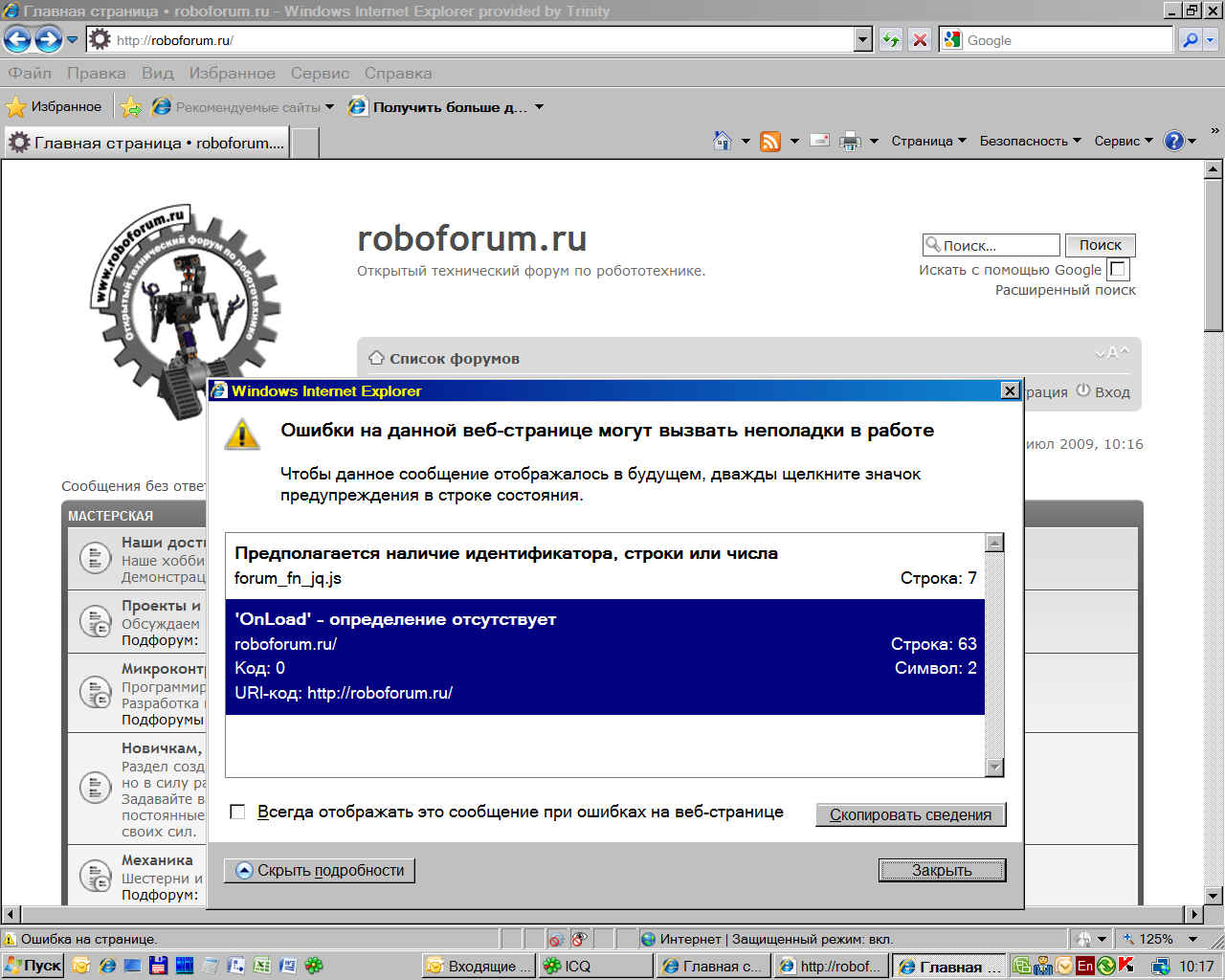Click the Вход power icon on the forum
This screenshot has height=980, width=1225.
[1083, 390]
